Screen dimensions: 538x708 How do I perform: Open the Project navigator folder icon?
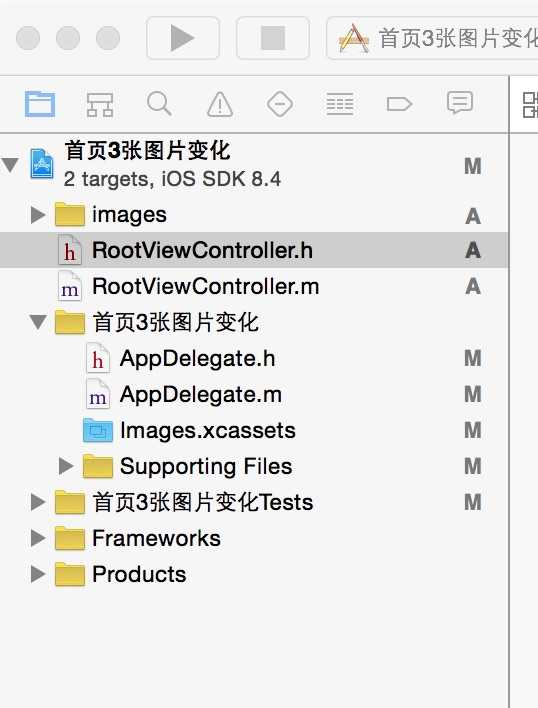tap(40, 104)
